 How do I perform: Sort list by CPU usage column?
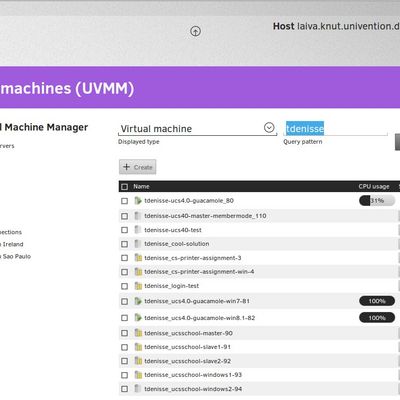click(374, 186)
